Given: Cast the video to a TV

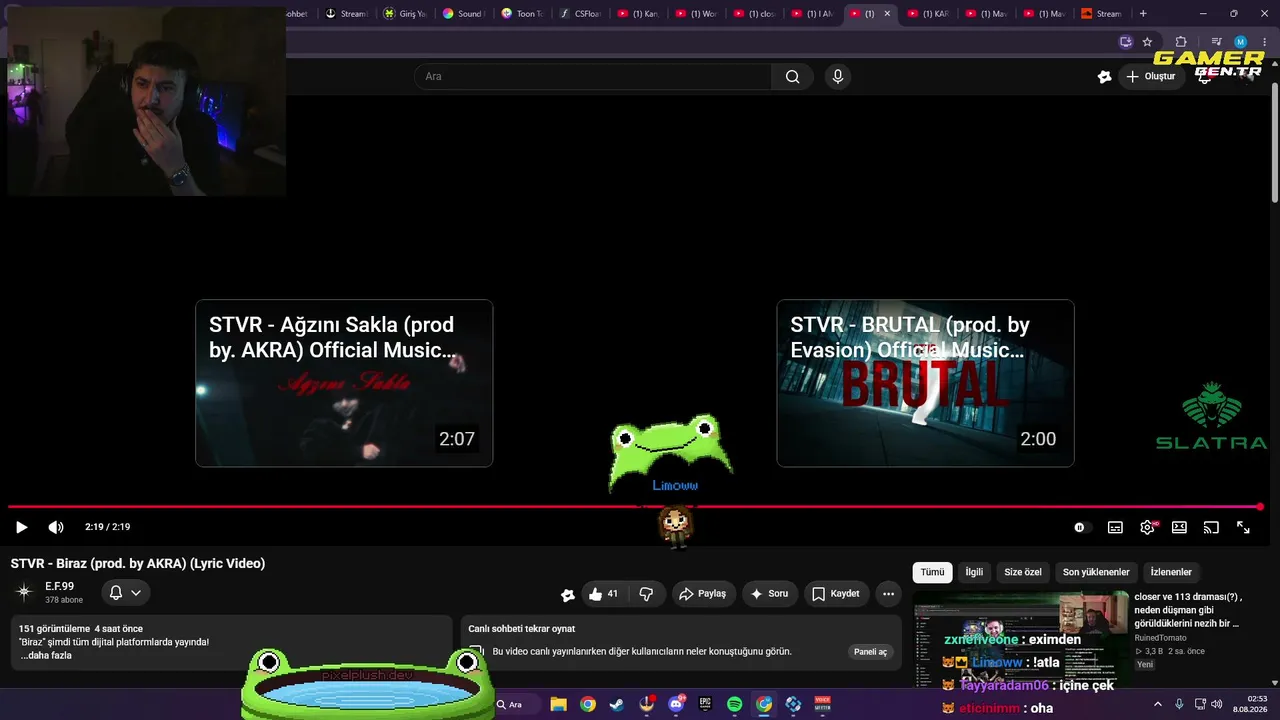Looking at the screenshot, I should [1211, 527].
